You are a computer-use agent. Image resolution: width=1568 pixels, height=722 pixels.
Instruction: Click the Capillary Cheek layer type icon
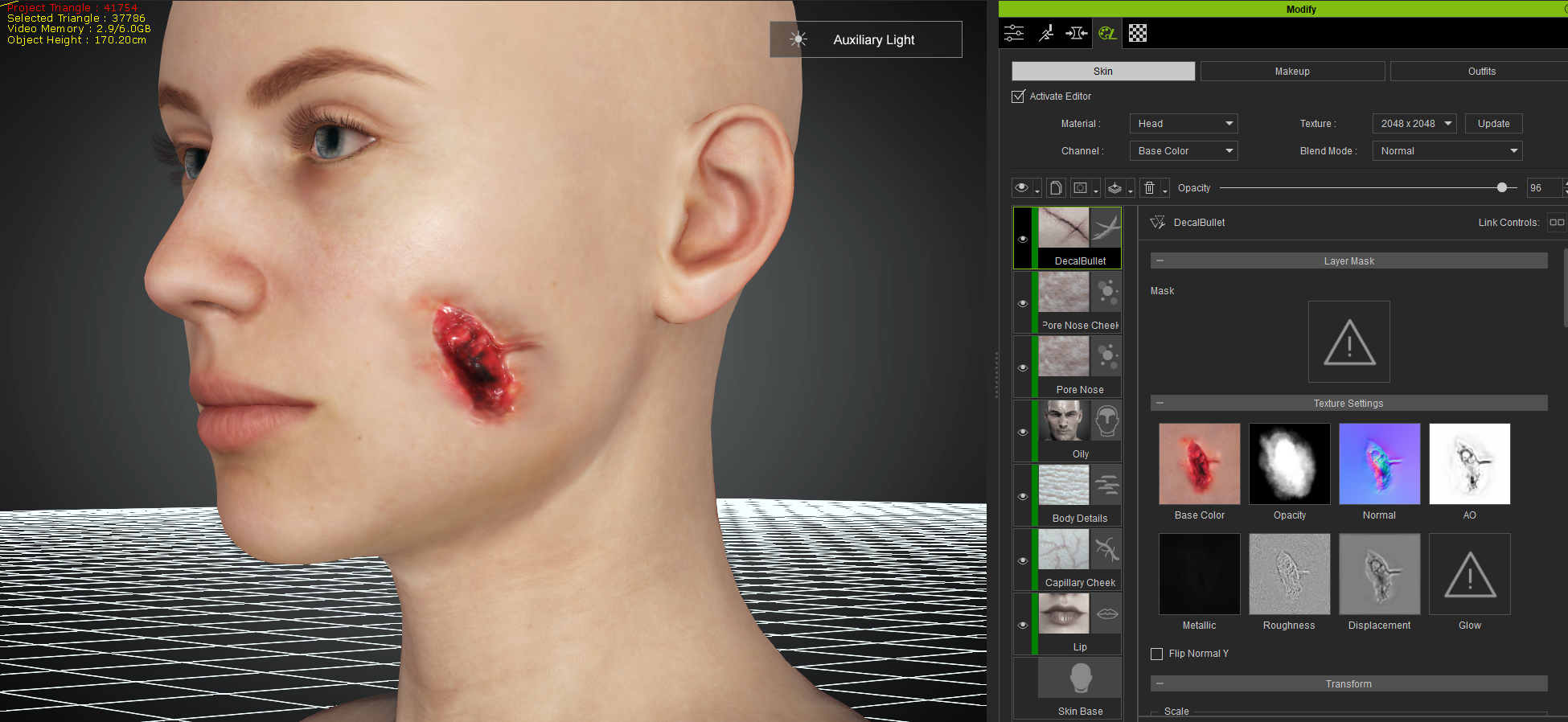(x=1106, y=549)
